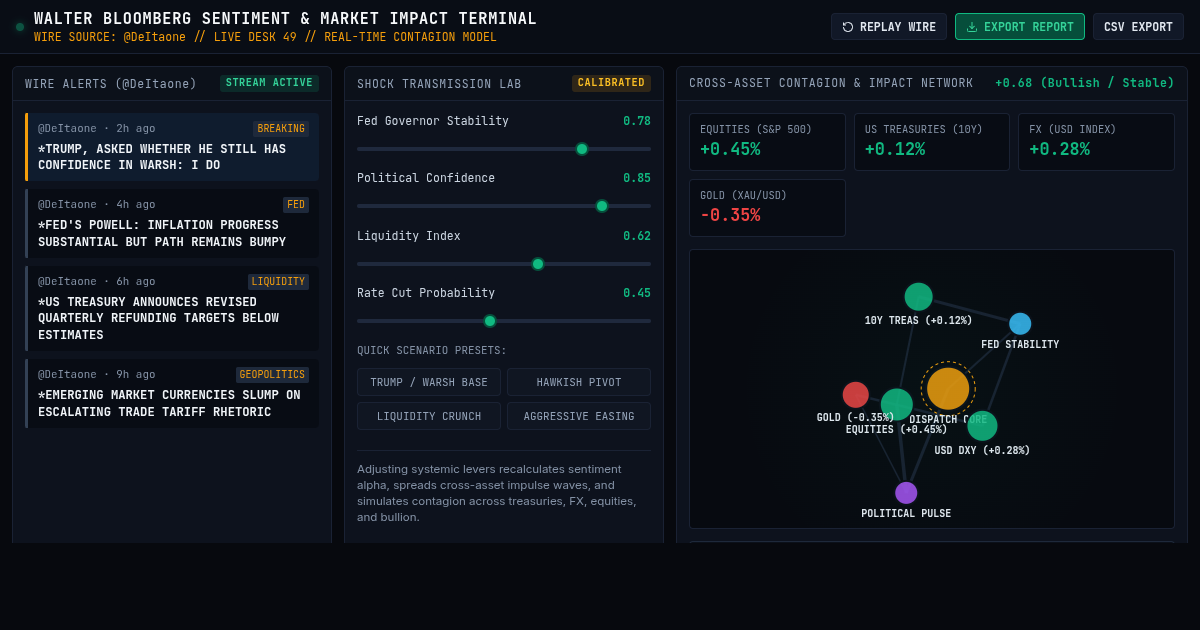Click the 0.85 Political Confidence value
This screenshot has height=630, width=1200.
click(x=637, y=178)
